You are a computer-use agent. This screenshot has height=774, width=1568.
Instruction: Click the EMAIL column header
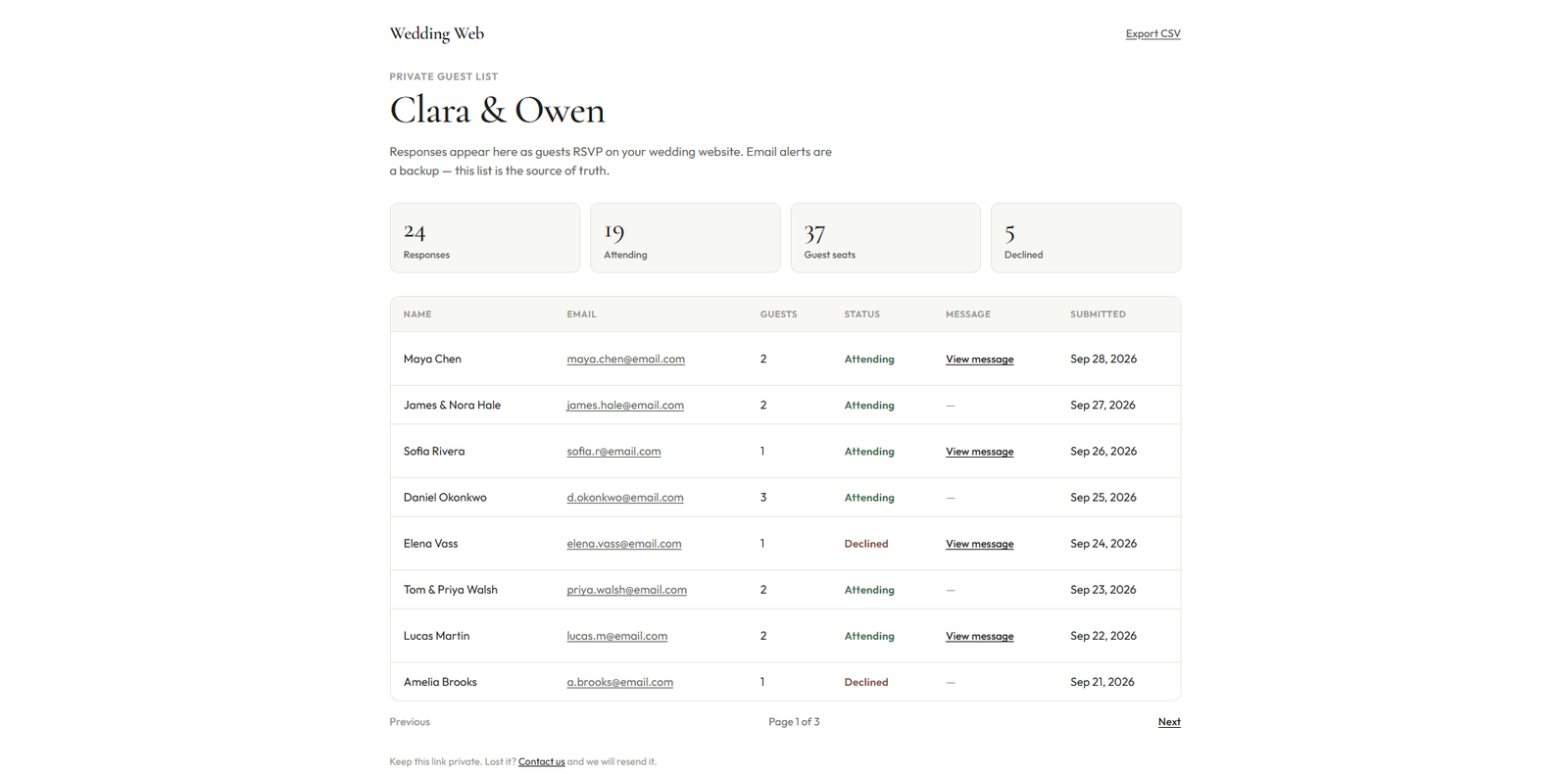(x=581, y=314)
